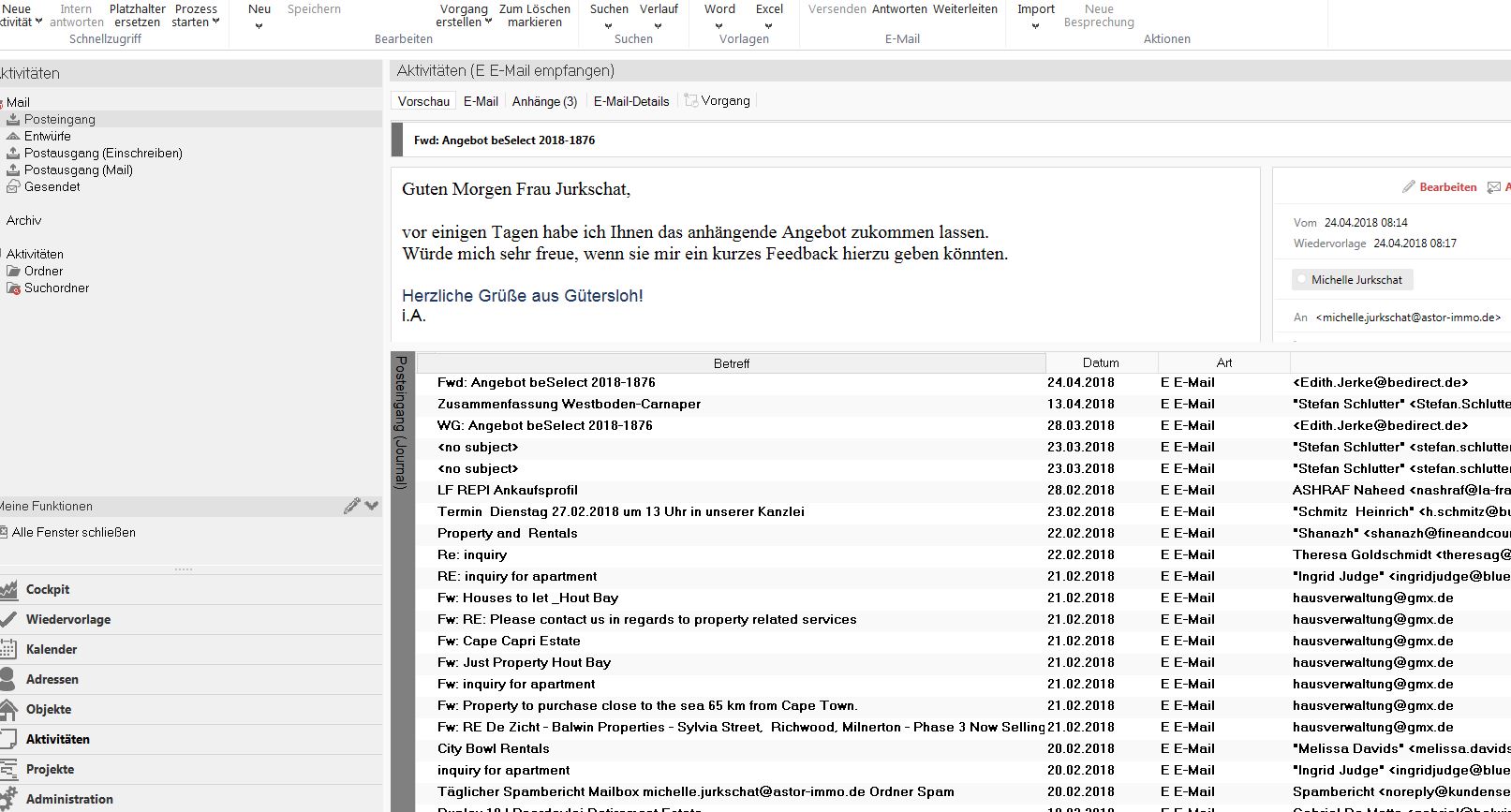Image resolution: width=1511 pixels, height=812 pixels.
Task: Open the Suchen dropdown menu
Action: (x=609, y=26)
